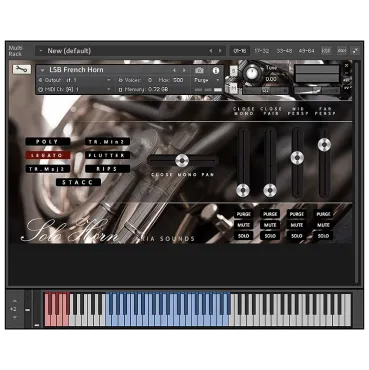Image resolution: width=369 pixels, height=370 pixels.
Task: Toggle the KSP multi script button
Action: pyautogui.click(x=326, y=51)
